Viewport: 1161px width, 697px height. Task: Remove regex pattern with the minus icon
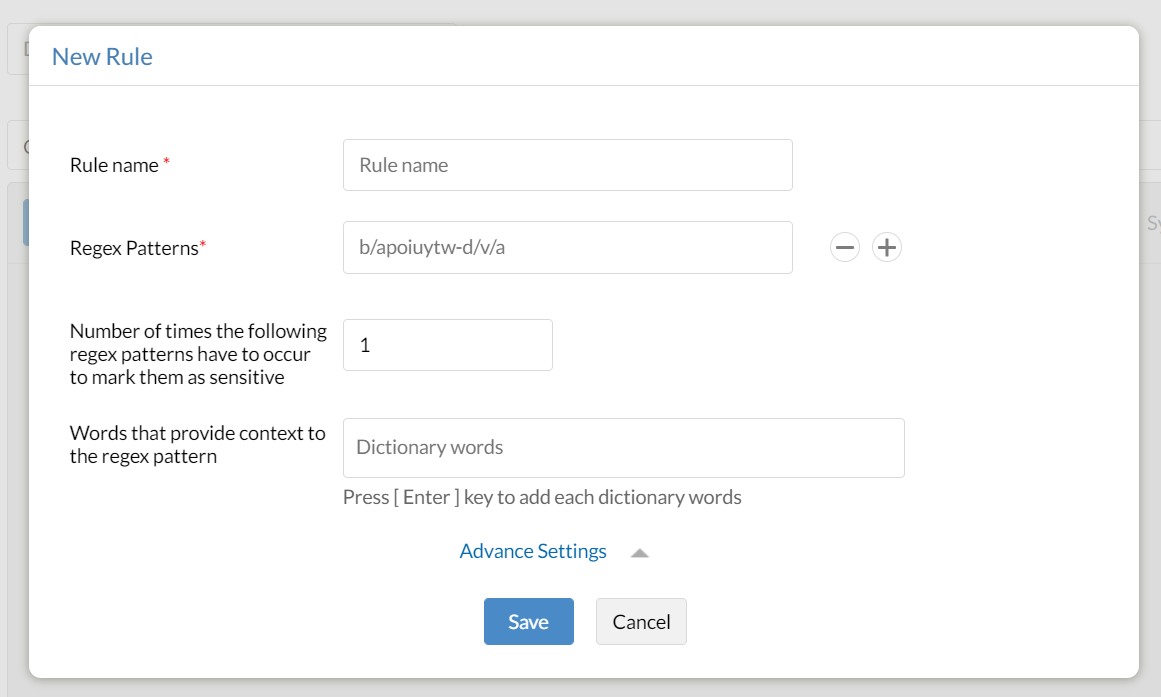845,247
